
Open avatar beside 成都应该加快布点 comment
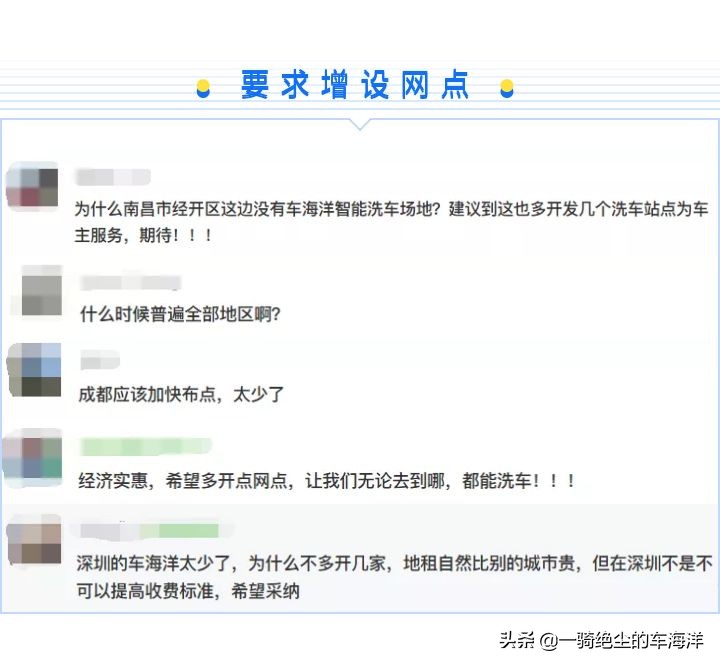point(35,370)
